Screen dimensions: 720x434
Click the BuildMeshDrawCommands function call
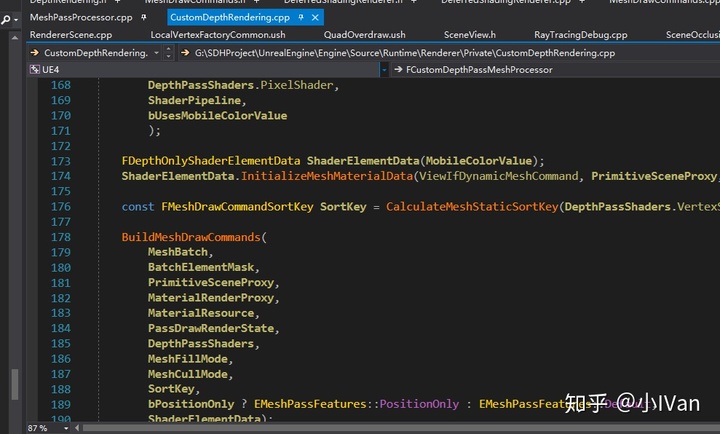coord(191,237)
